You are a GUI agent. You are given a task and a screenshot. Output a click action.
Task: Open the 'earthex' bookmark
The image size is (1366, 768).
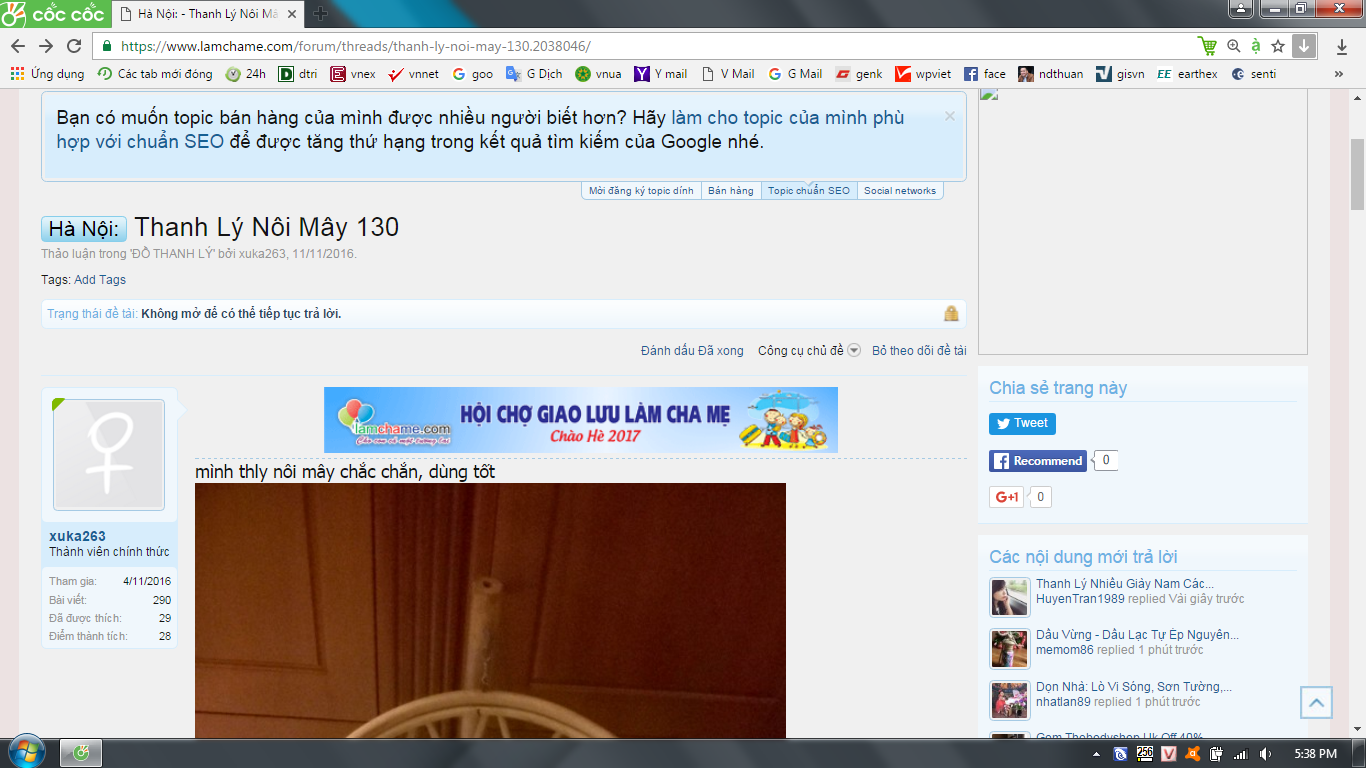[x=1188, y=74]
